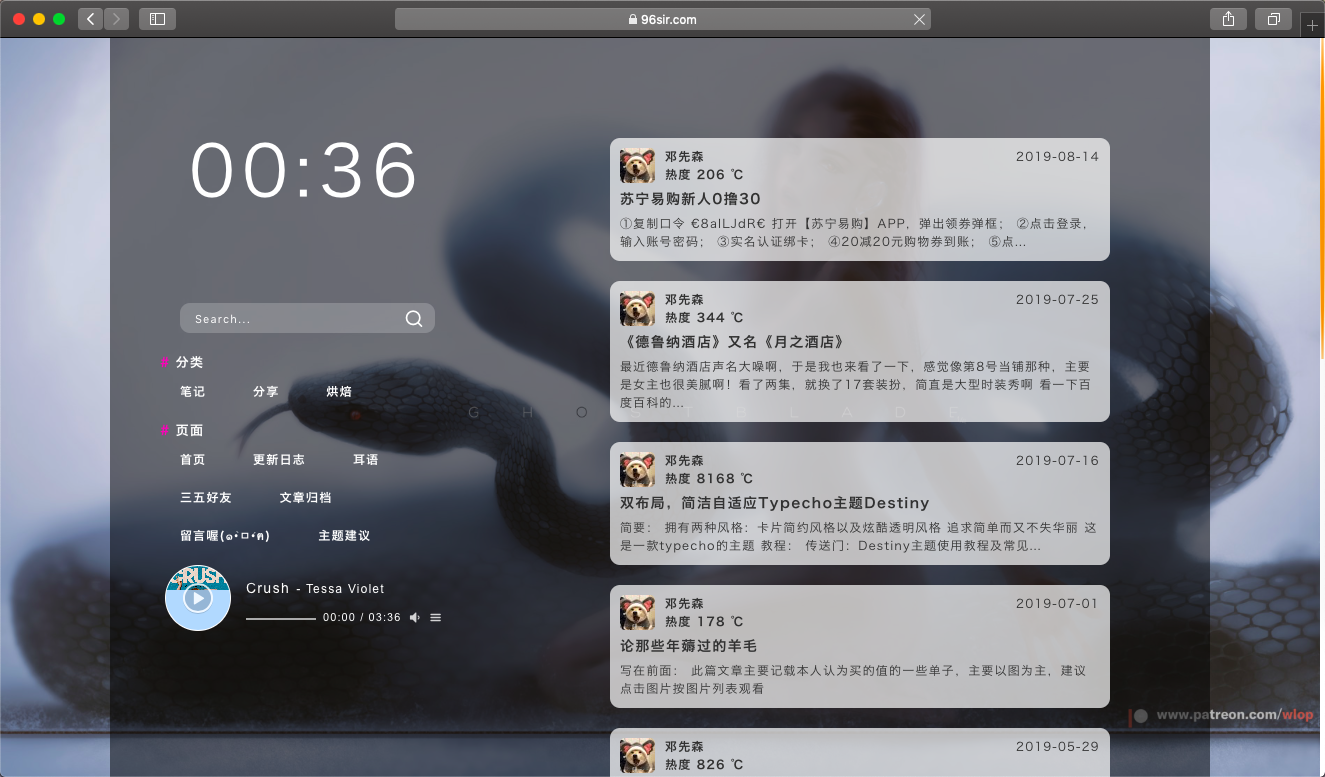1325x777 pixels.
Task: Click the Search input field
Action: (x=290, y=318)
